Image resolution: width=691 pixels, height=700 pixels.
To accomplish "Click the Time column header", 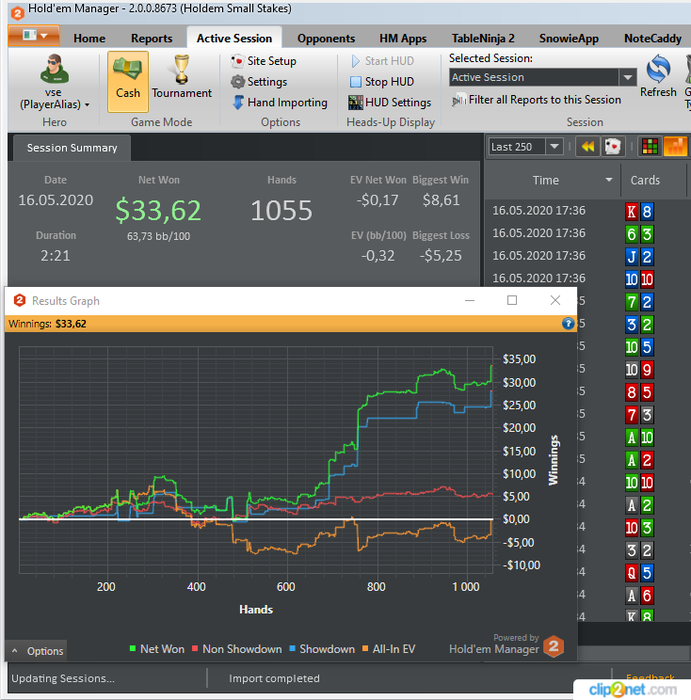I will [545, 180].
